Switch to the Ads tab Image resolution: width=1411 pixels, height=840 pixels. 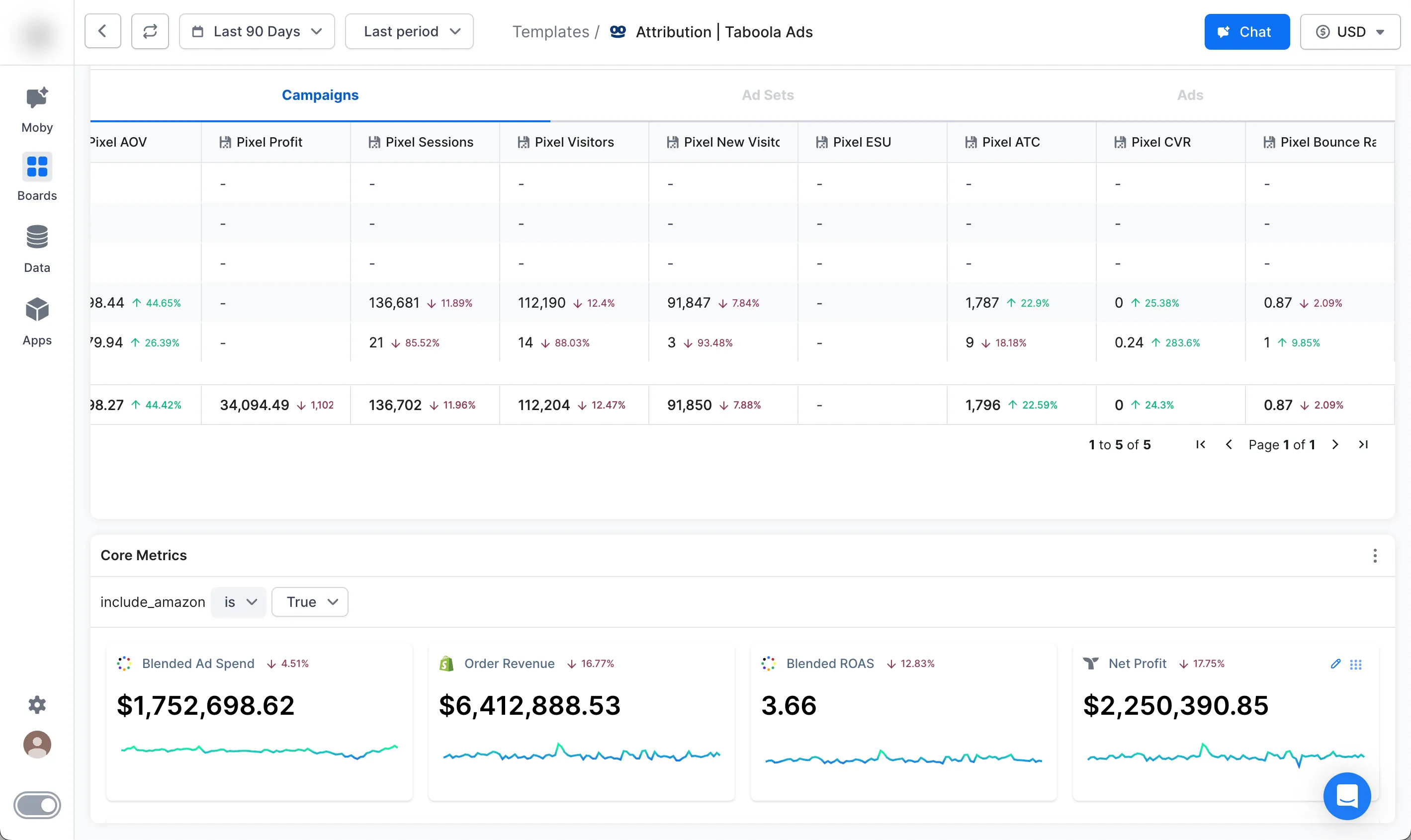(1190, 95)
